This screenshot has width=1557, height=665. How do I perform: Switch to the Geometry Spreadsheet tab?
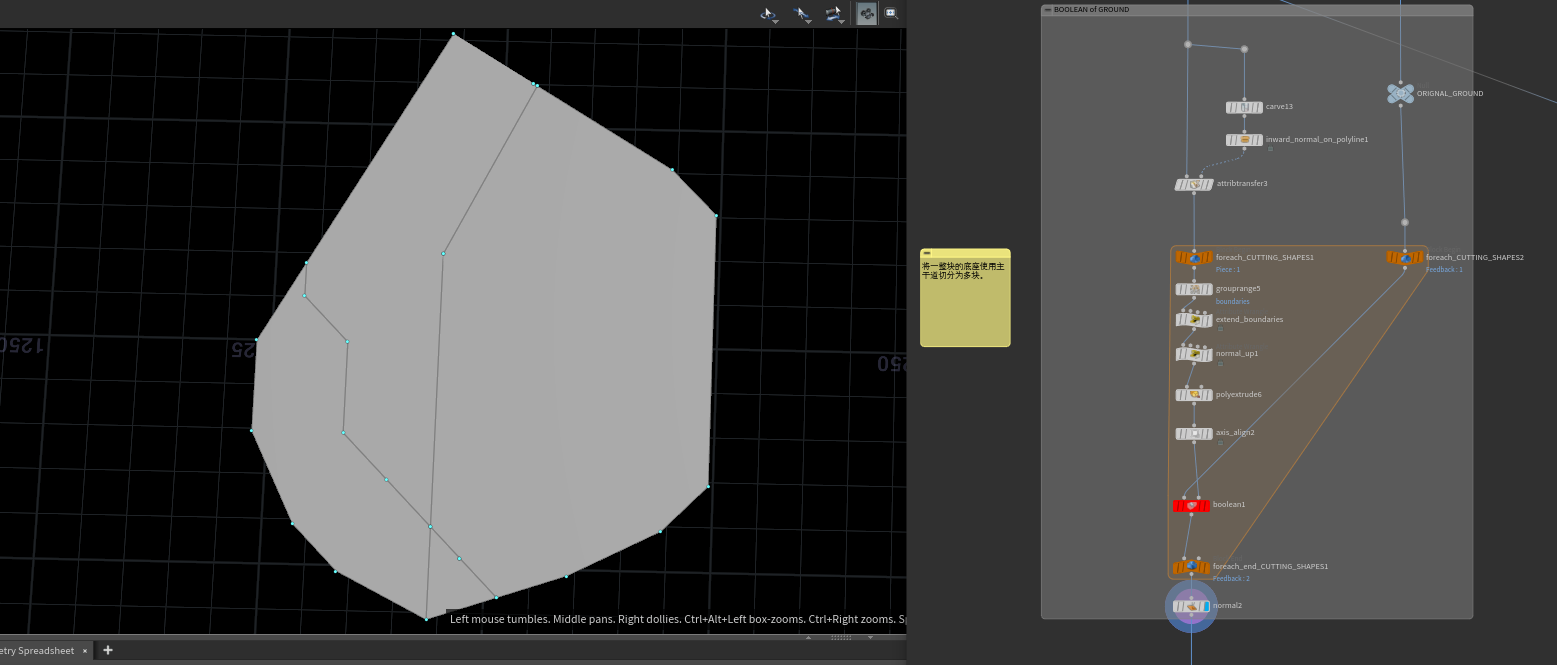[x=38, y=650]
